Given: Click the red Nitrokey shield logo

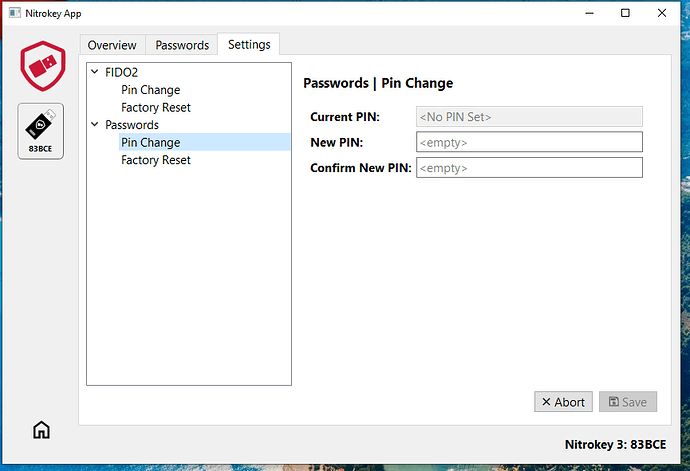Looking at the screenshot, I should click(41, 66).
